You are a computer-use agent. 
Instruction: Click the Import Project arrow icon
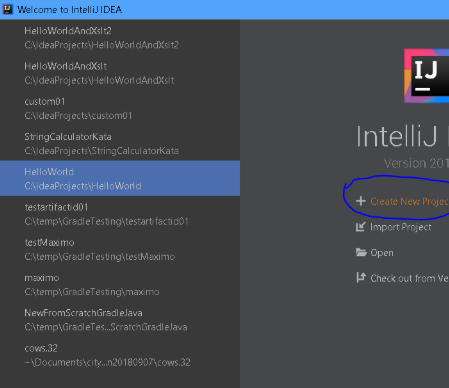[361, 227]
